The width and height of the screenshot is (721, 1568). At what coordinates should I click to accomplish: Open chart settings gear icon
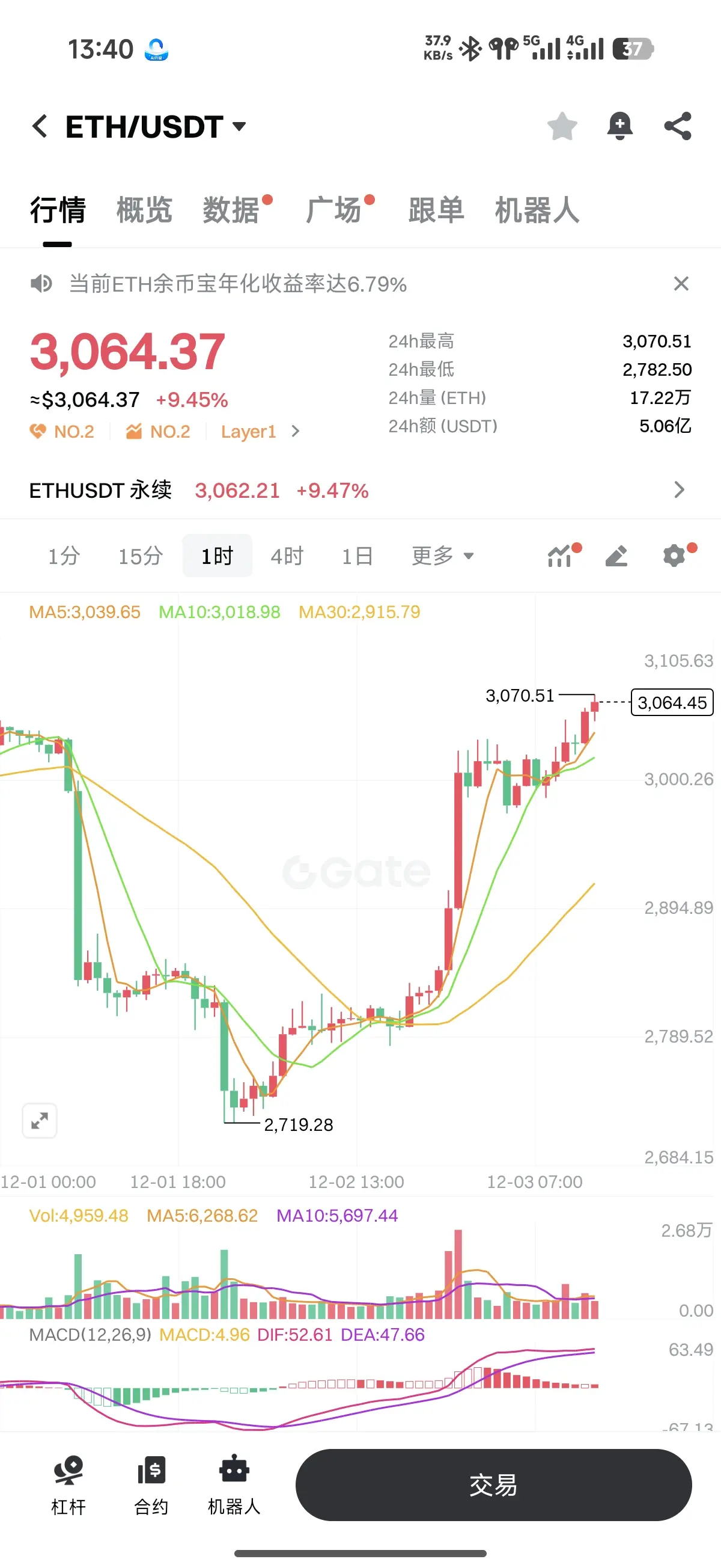(x=674, y=556)
